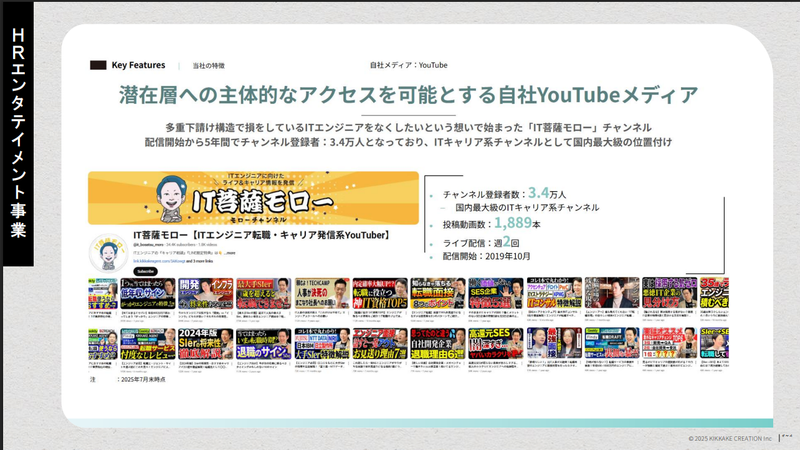Open the 神IT資格TOP5 video thumbnail
Viewport: 800px width, 450px height.
pos(380,293)
